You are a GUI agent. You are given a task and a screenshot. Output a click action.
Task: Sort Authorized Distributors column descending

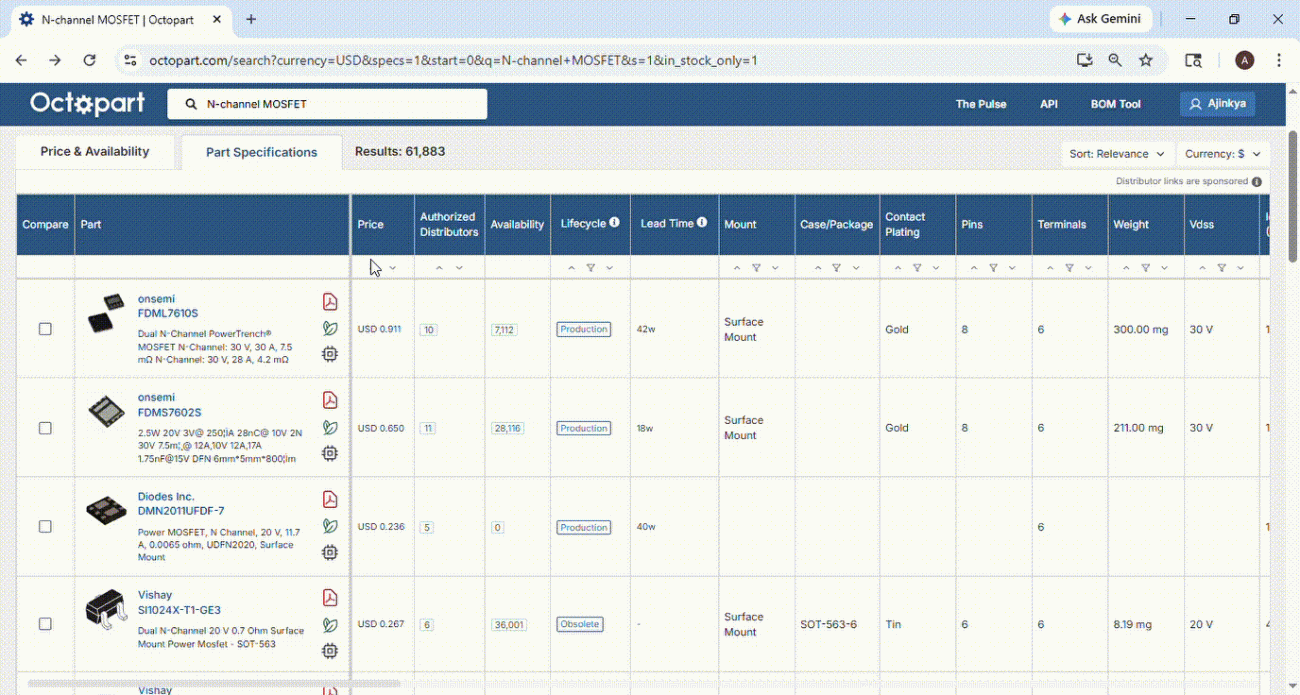click(x=459, y=268)
